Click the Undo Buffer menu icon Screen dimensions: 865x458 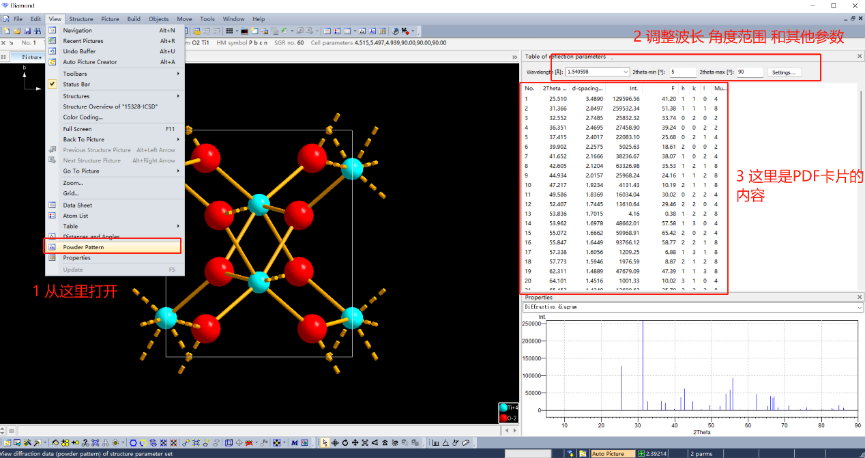click(53, 51)
